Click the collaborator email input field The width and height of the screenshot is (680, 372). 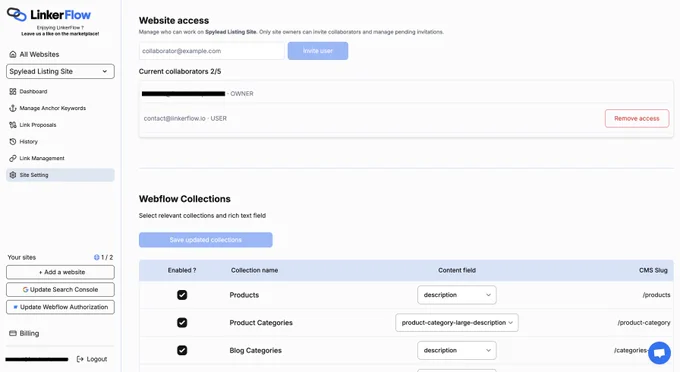click(212, 51)
